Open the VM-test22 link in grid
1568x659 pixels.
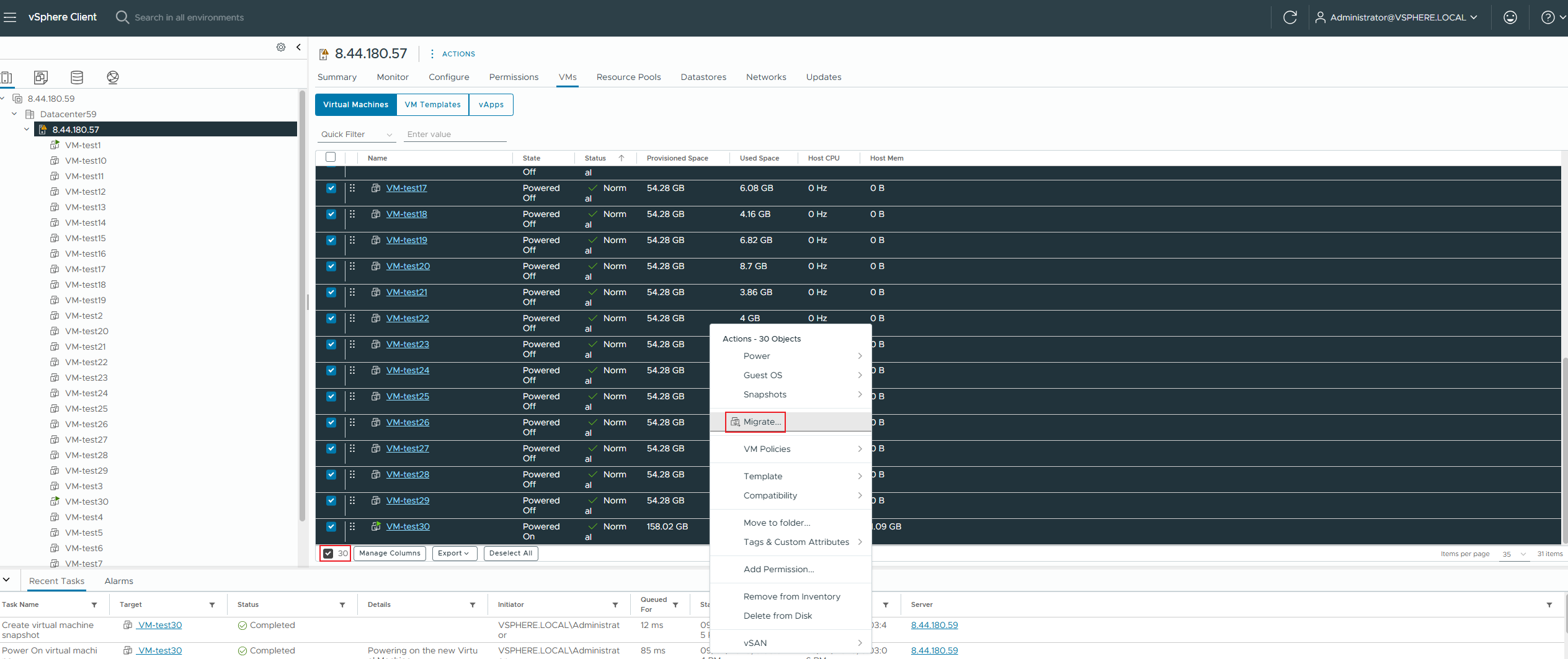coord(408,318)
